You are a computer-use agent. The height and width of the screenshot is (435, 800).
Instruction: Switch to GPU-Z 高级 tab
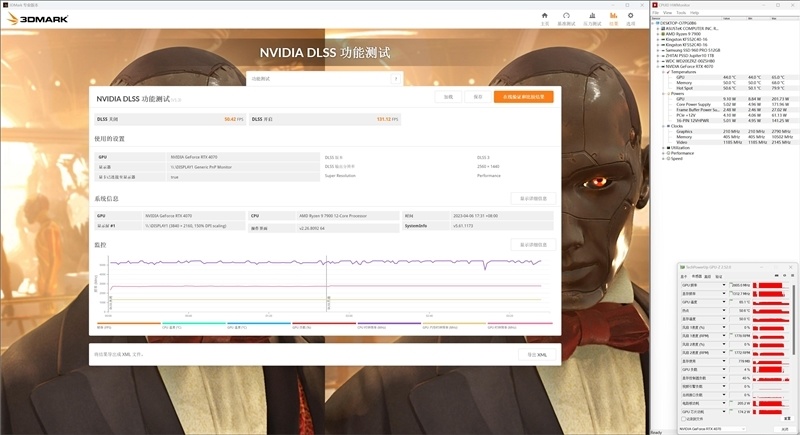pyautogui.click(x=708, y=276)
